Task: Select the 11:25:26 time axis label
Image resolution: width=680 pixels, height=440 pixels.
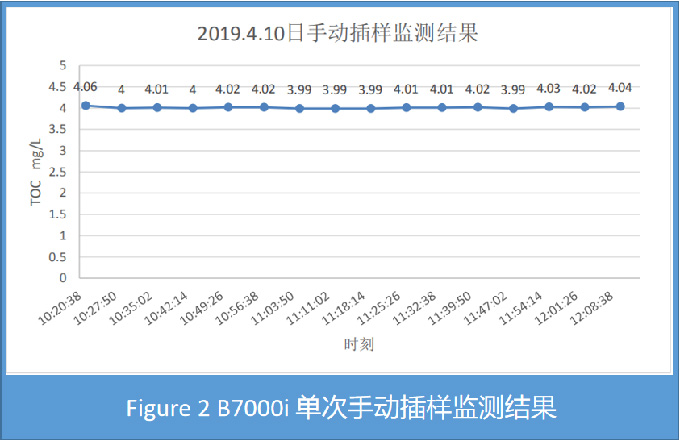Action: [380, 308]
